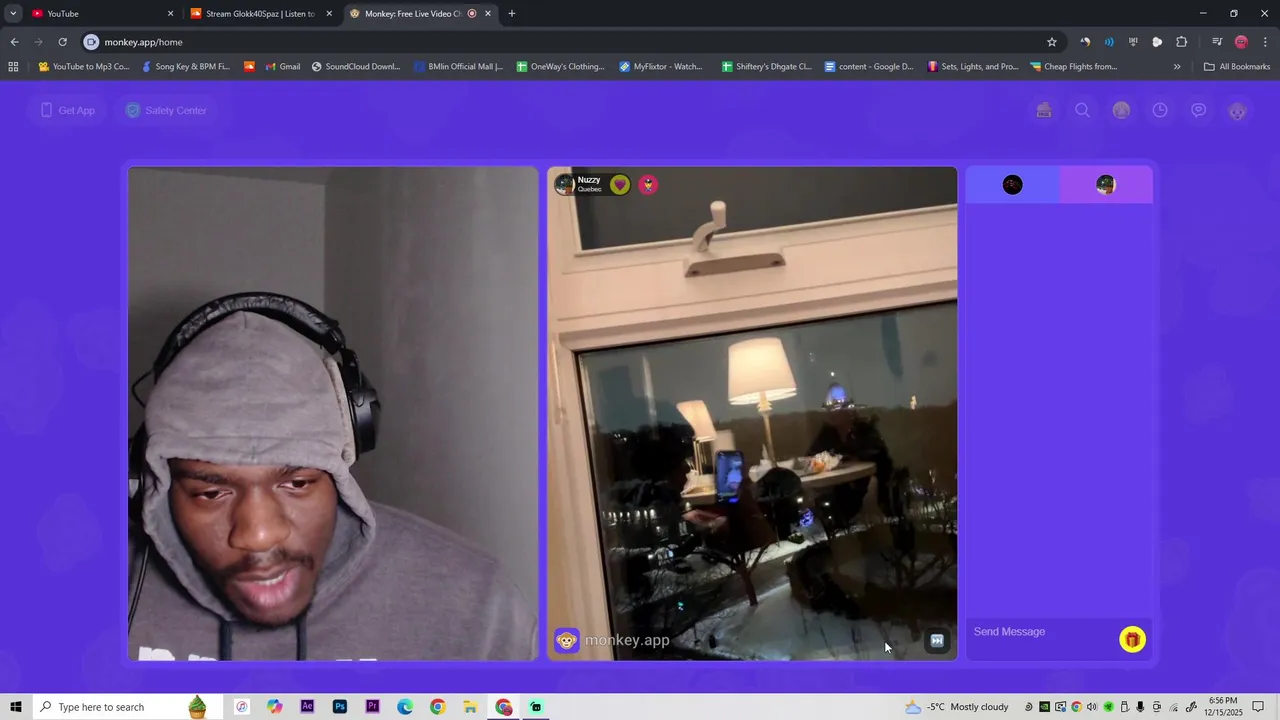Open the gift icon beside Send Message
Viewport: 1280px width, 720px height.
(1132, 639)
